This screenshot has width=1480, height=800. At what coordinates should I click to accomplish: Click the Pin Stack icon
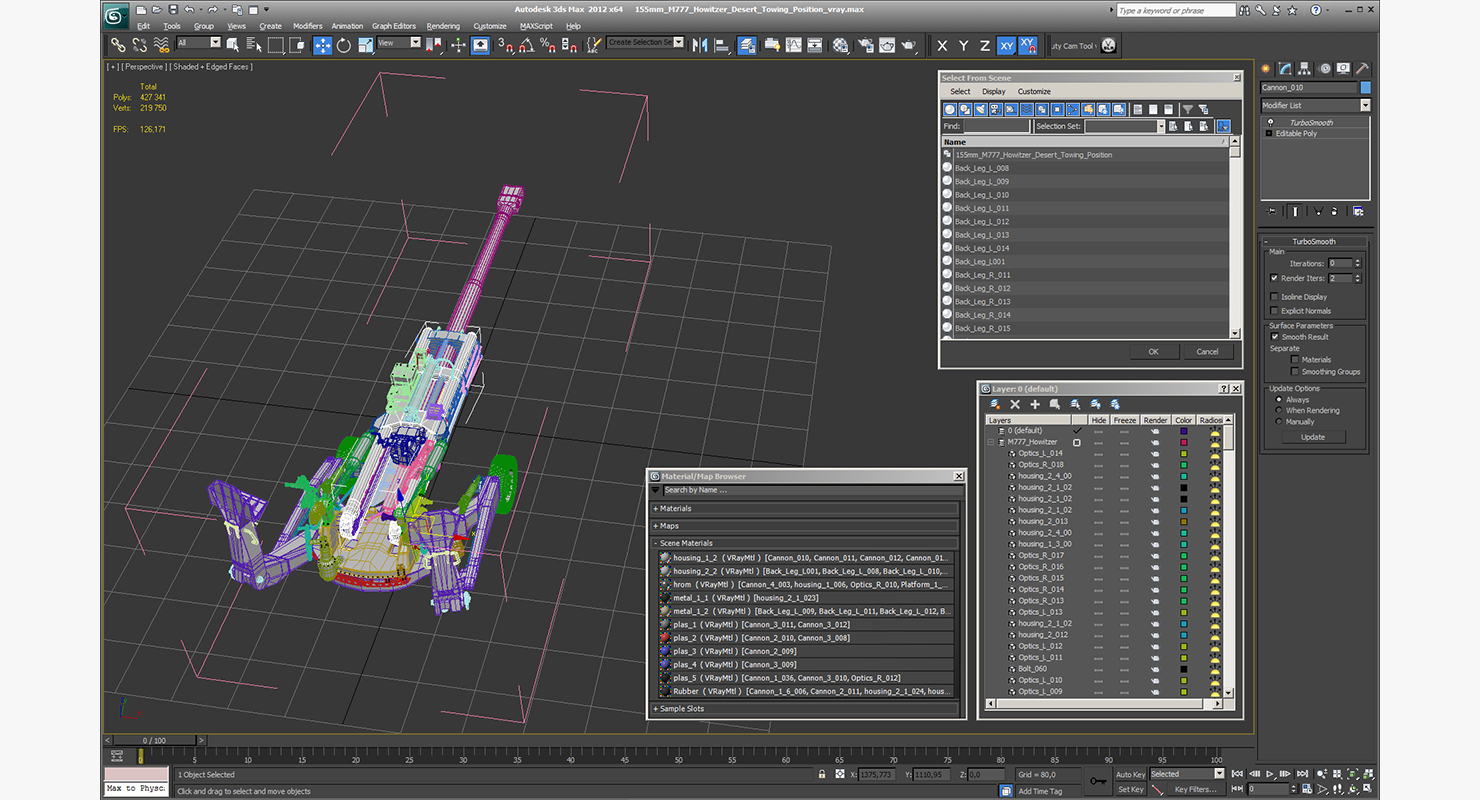point(1271,211)
